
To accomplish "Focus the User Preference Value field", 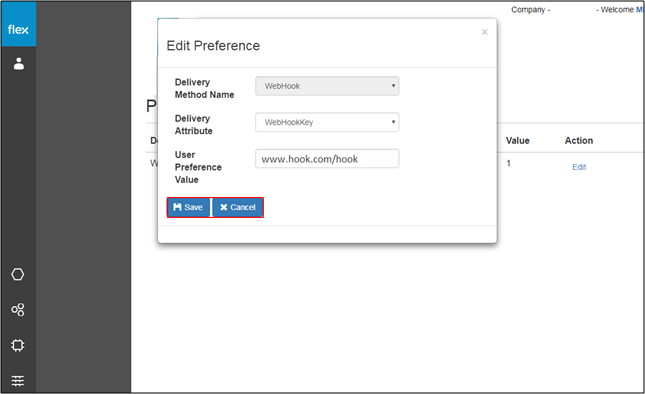I will 327,159.
